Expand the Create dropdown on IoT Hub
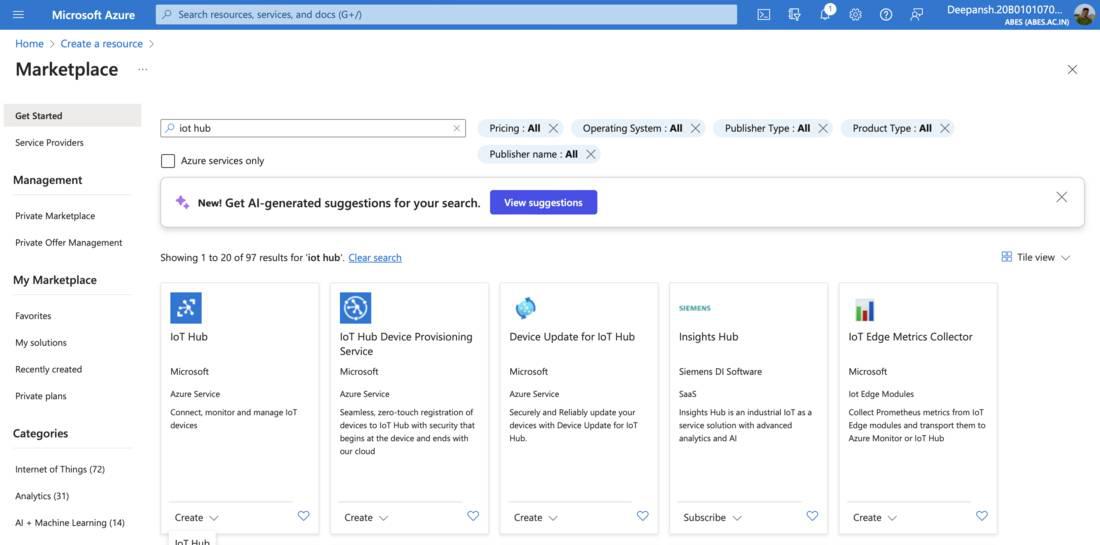Screen dimensions: 1100x545 coord(196,518)
